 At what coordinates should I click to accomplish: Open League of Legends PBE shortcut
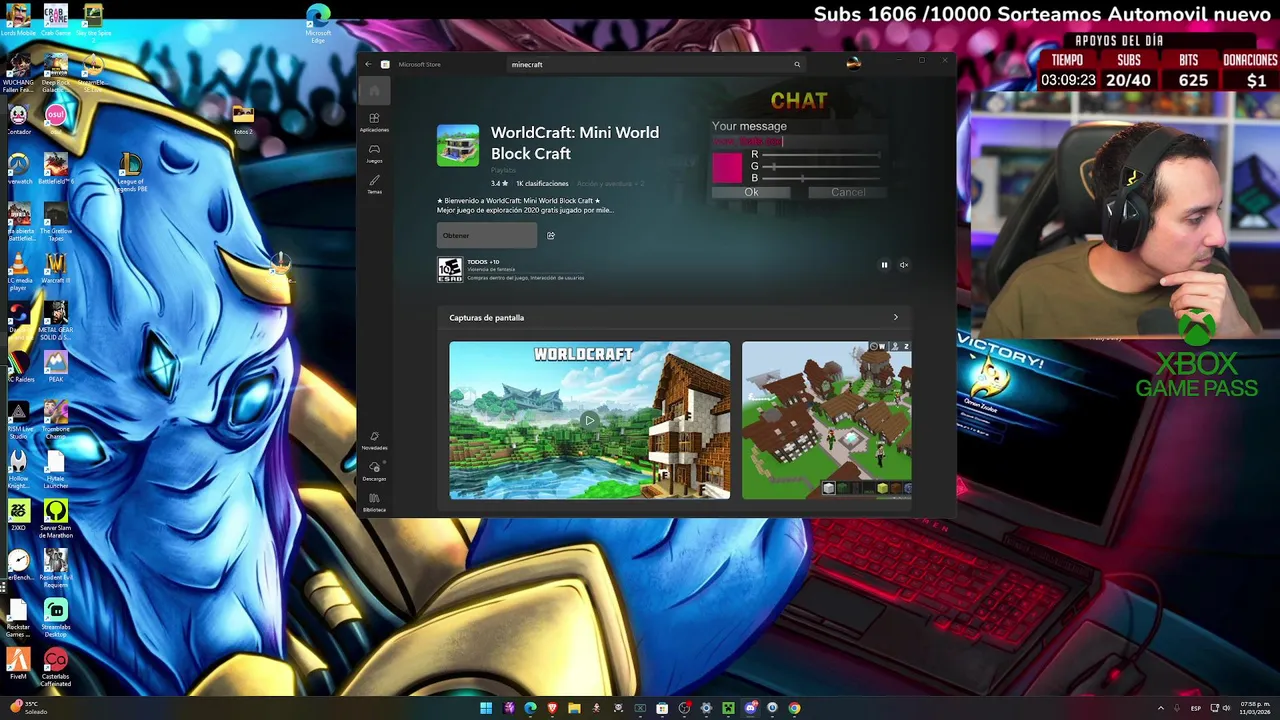(x=130, y=171)
